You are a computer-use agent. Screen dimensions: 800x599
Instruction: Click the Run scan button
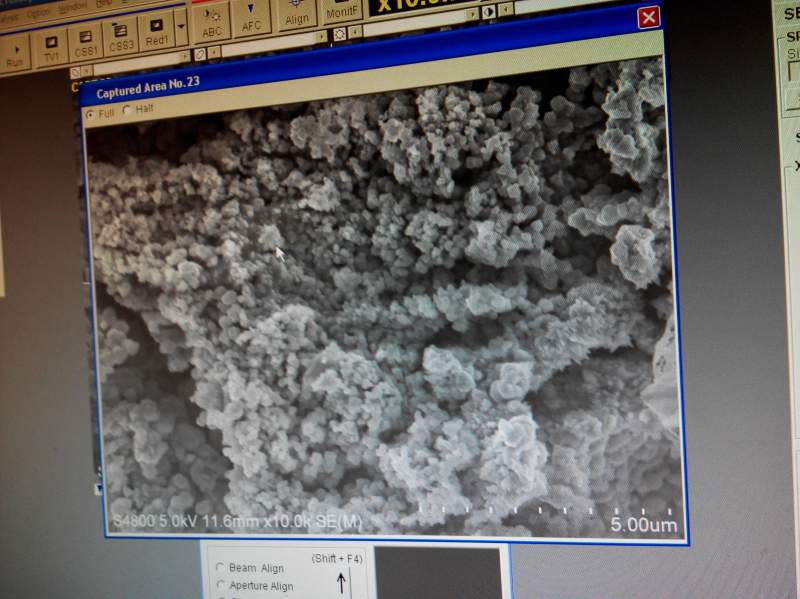coord(15,56)
